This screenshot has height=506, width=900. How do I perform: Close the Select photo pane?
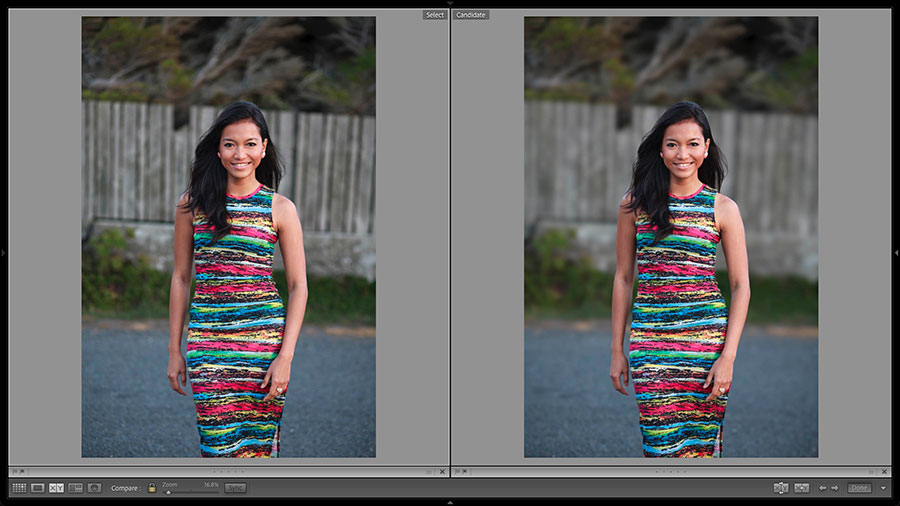(441, 471)
